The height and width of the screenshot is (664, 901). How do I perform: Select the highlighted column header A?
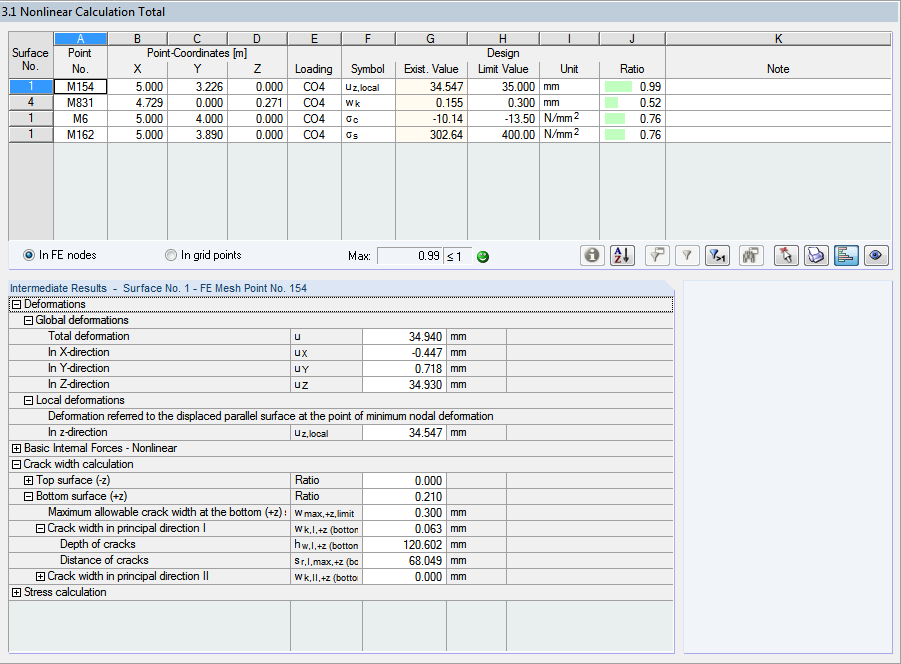[x=80, y=38]
